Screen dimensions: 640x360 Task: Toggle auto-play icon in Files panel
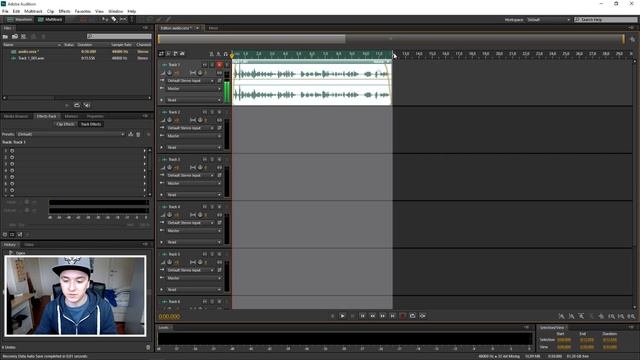tap(87, 105)
